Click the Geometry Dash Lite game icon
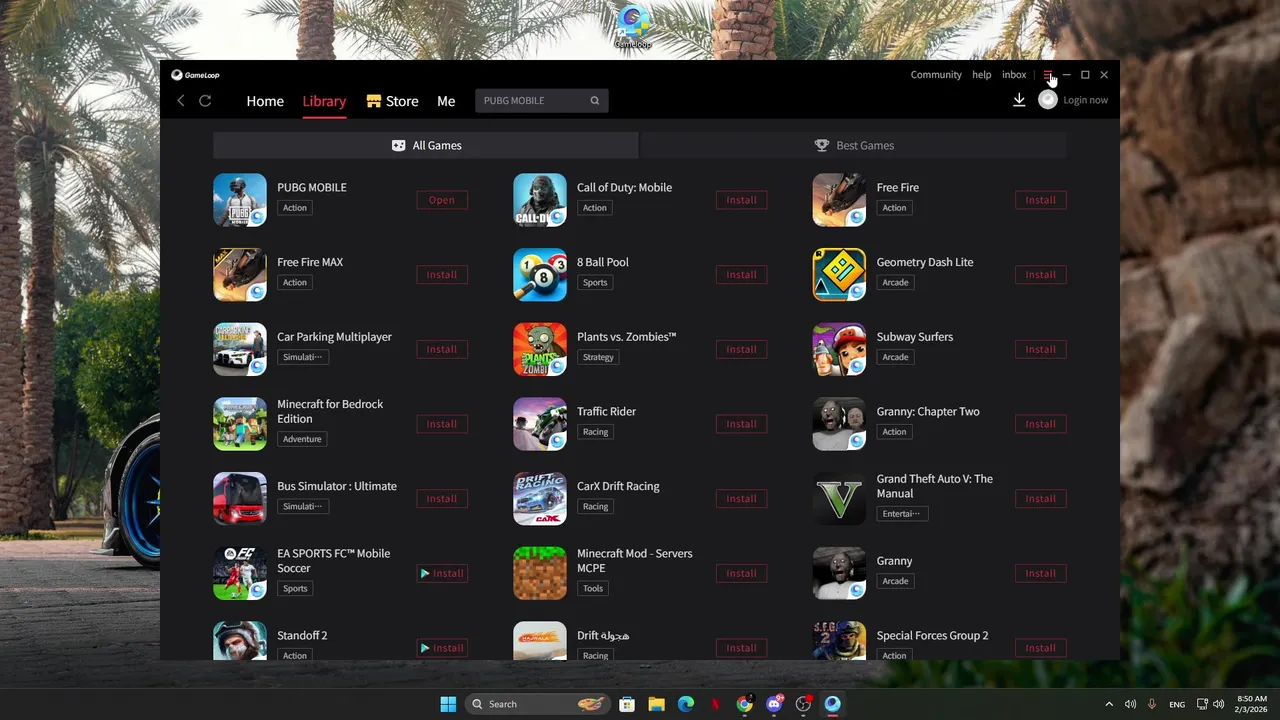This screenshot has height=720, width=1280. coord(839,274)
